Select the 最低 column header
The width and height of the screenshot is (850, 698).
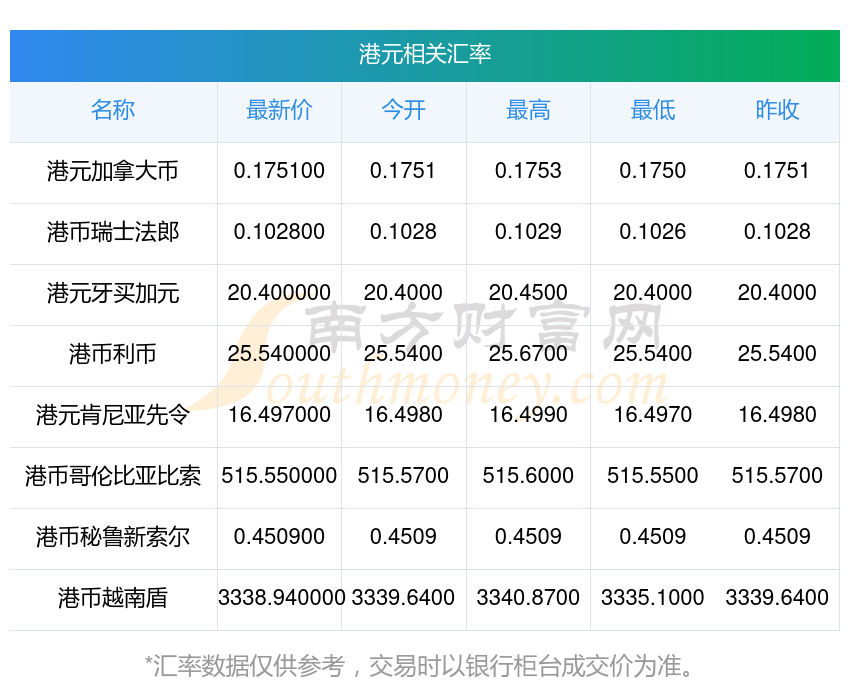click(x=653, y=110)
